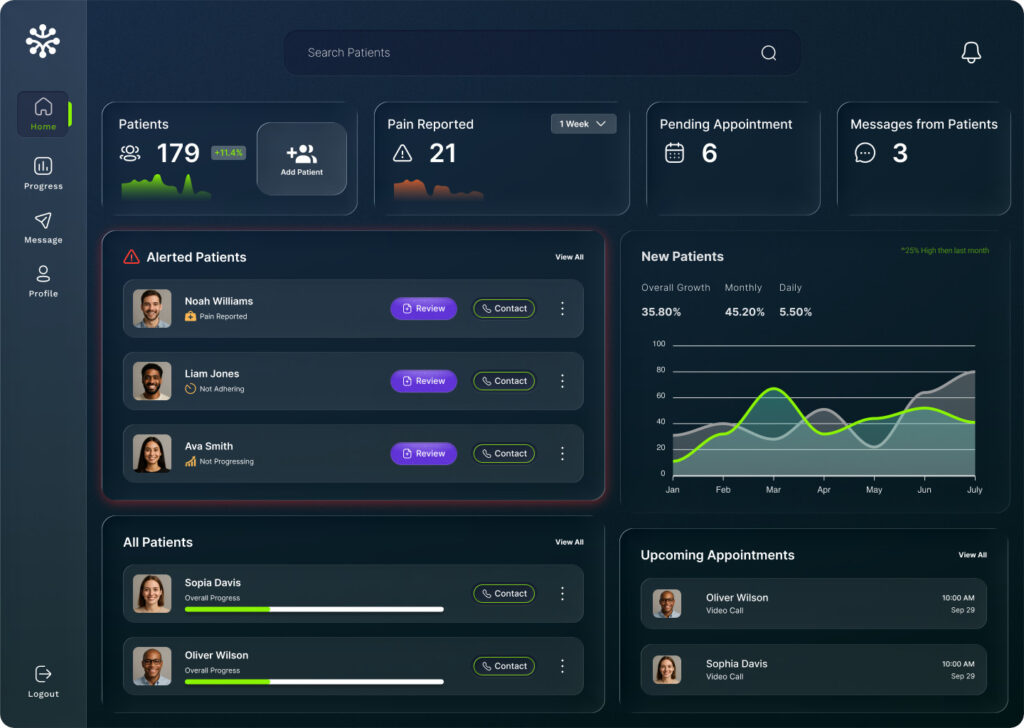Click the snowflake app logo

tap(43, 41)
